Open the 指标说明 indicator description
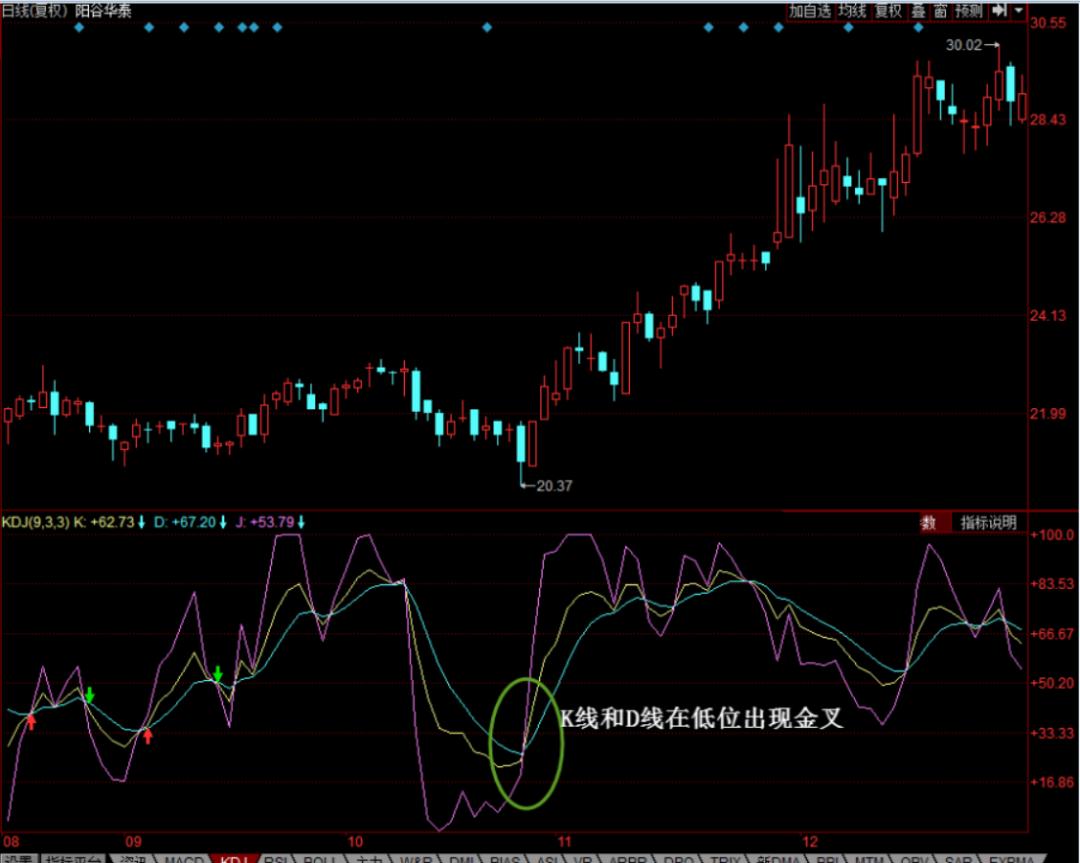Image resolution: width=1080 pixels, height=863 pixels. [988, 523]
